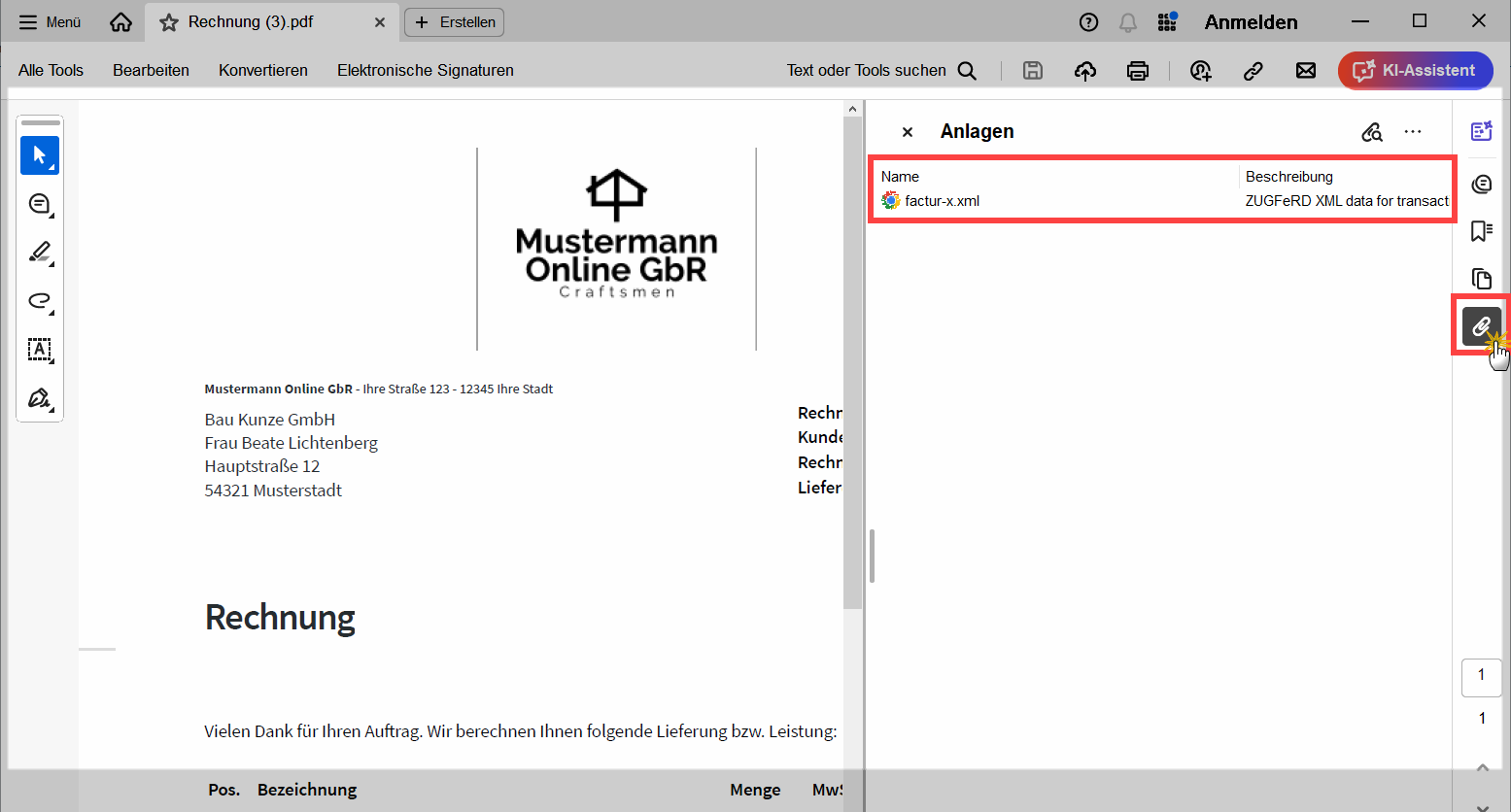Open the Anlagen options ellipsis menu
This screenshot has width=1511, height=812.
point(1413,132)
